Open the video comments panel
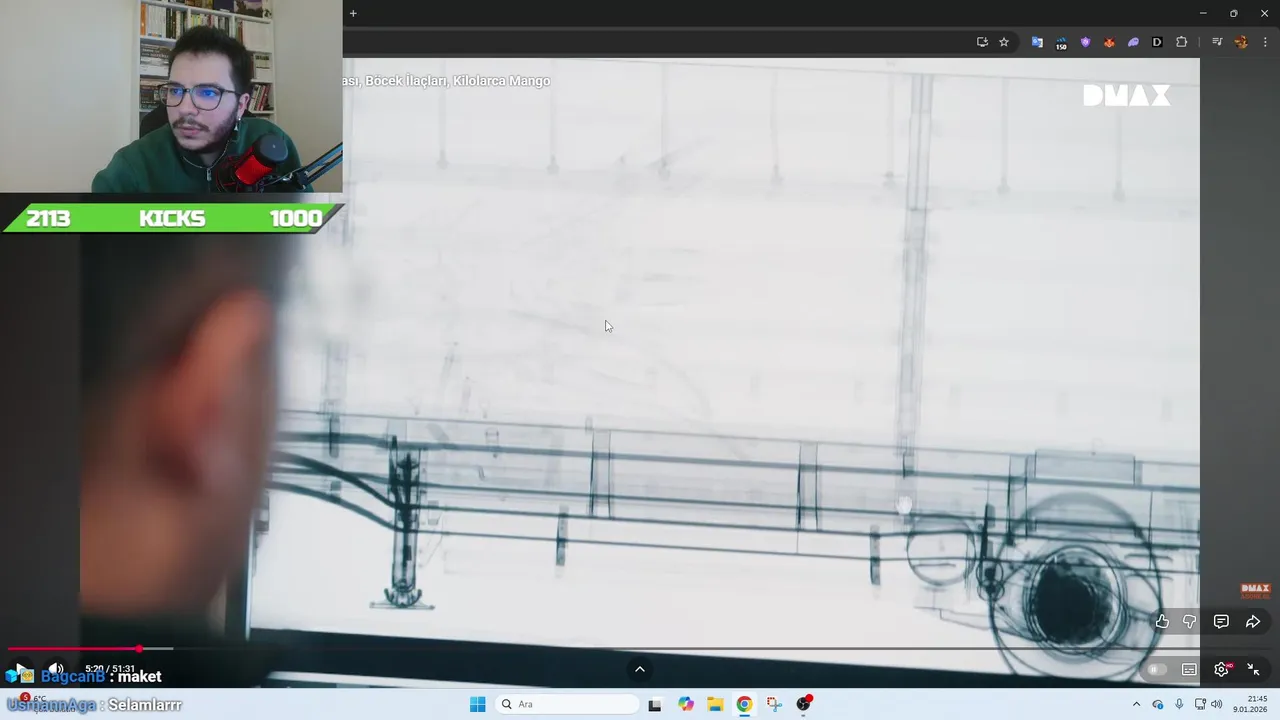 coord(1221,622)
